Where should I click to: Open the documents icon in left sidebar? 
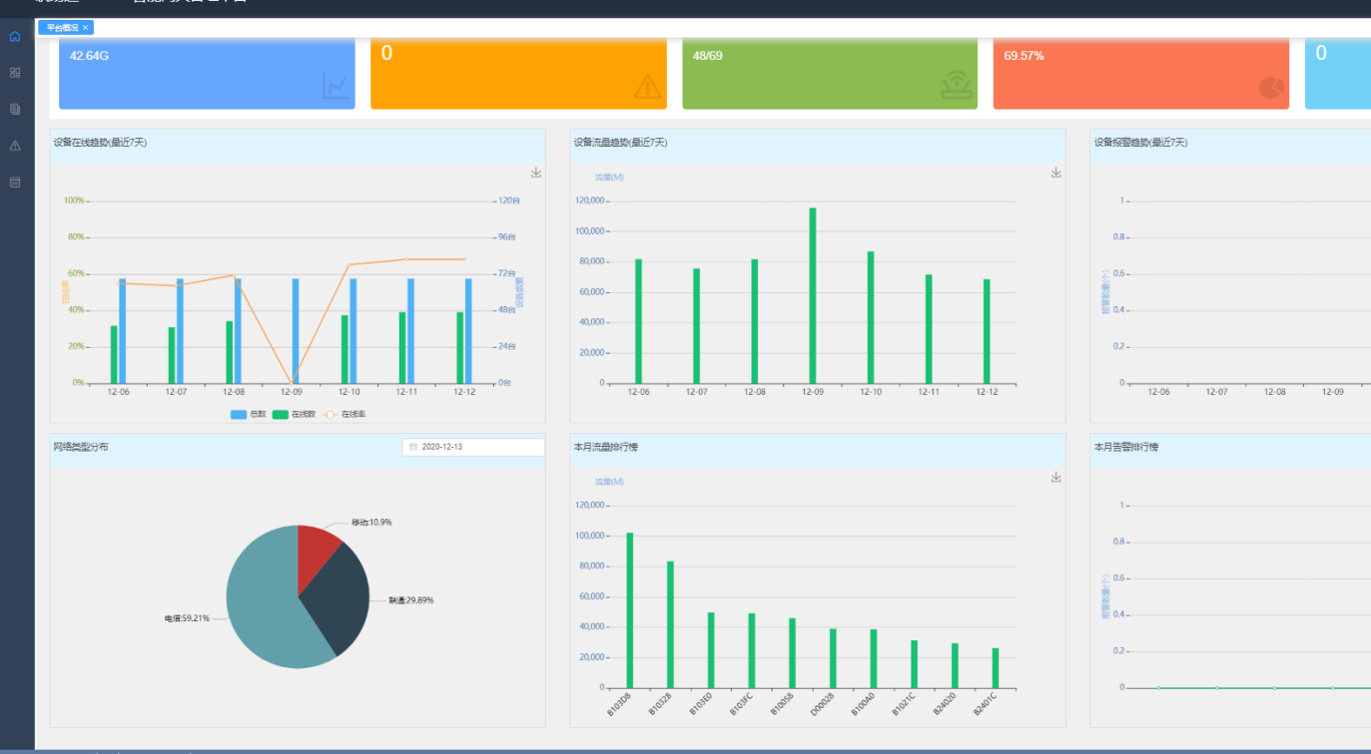(15, 109)
